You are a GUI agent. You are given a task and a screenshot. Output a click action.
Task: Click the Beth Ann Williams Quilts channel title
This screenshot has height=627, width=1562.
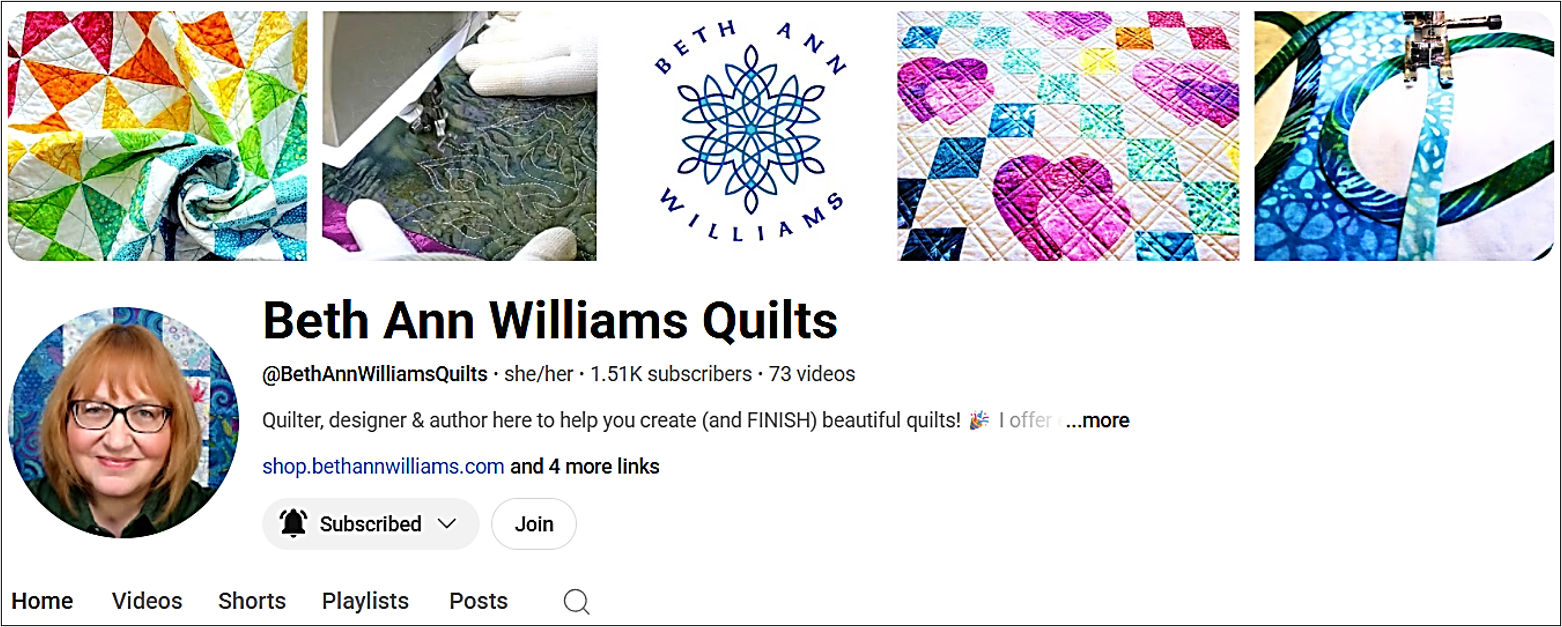(x=550, y=321)
